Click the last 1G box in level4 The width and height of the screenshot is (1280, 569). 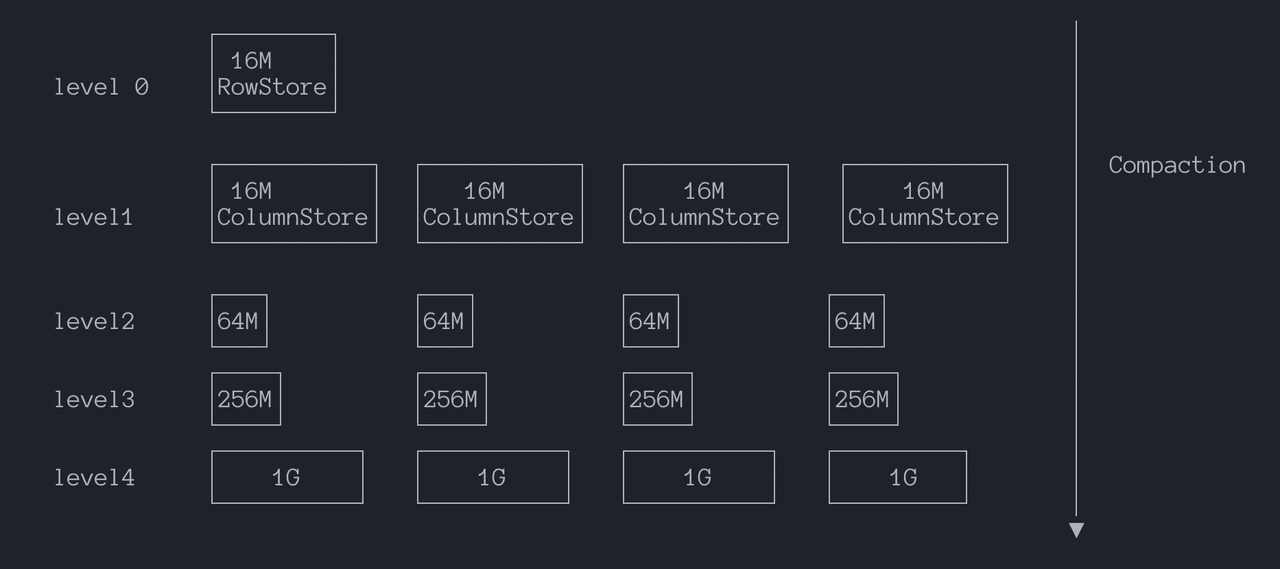897,477
